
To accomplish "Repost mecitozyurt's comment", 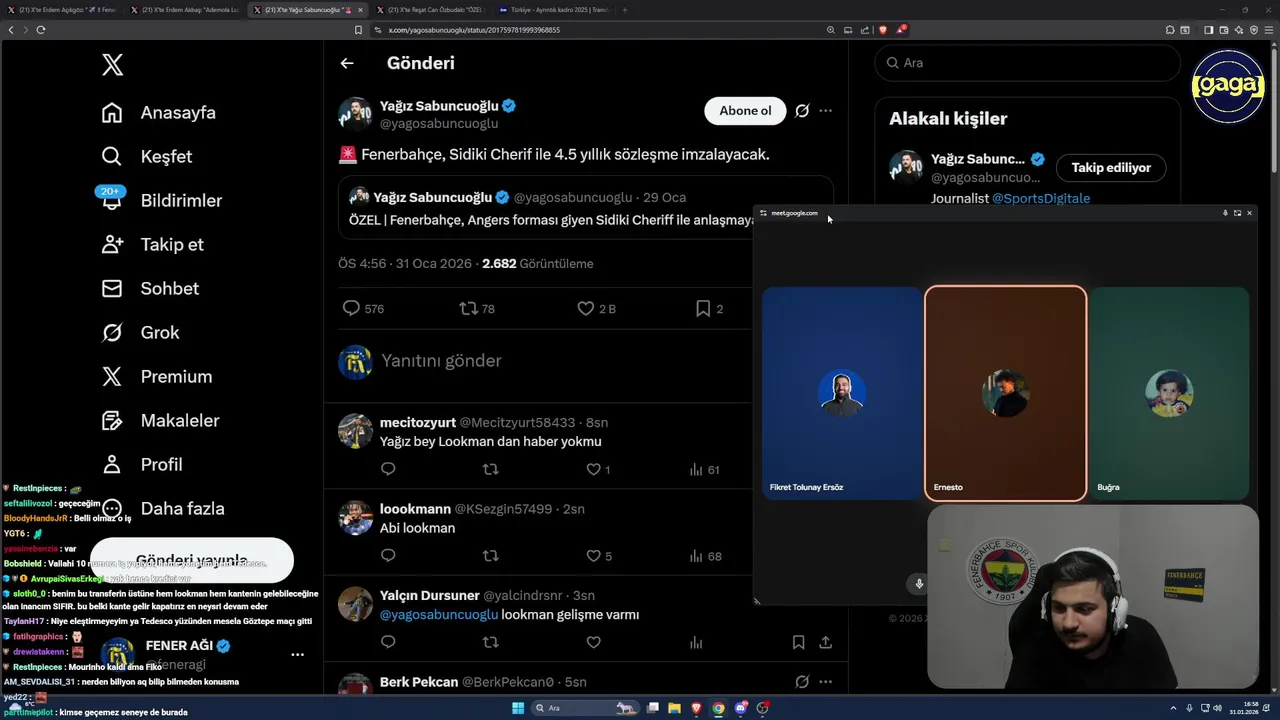I will click(x=490, y=469).
